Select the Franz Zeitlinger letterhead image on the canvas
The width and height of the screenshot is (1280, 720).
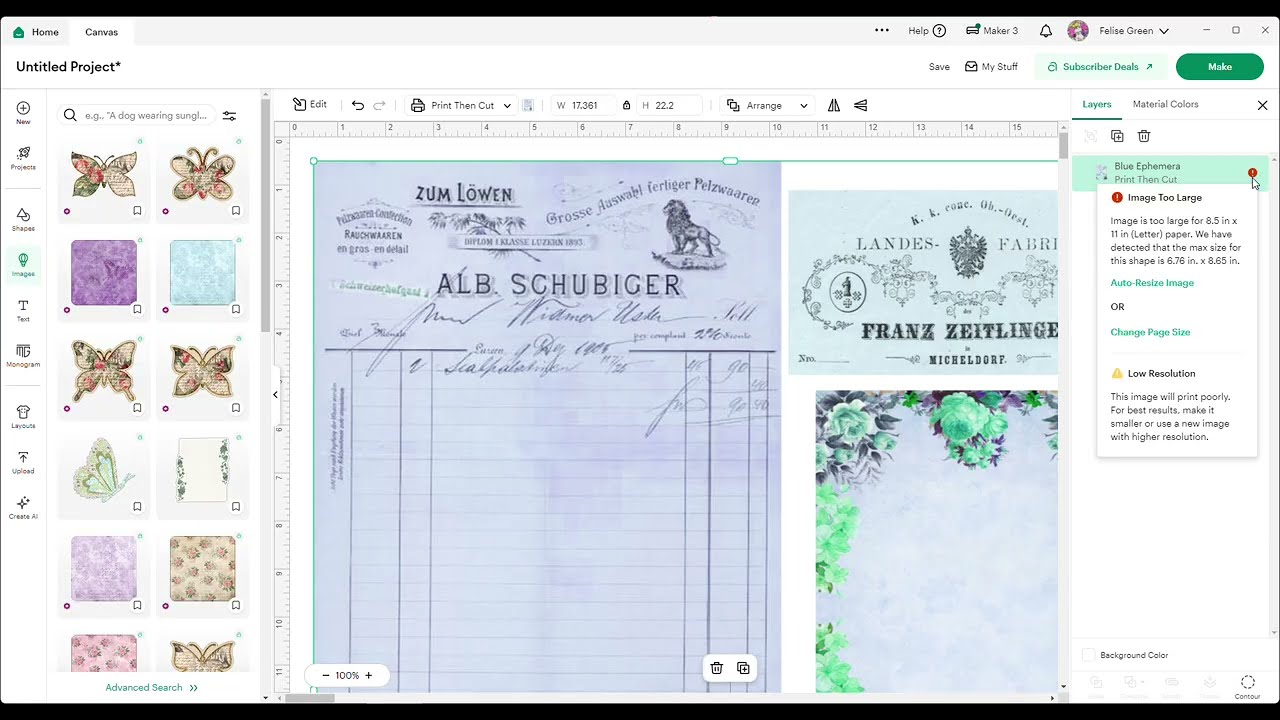tap(922, 282)
